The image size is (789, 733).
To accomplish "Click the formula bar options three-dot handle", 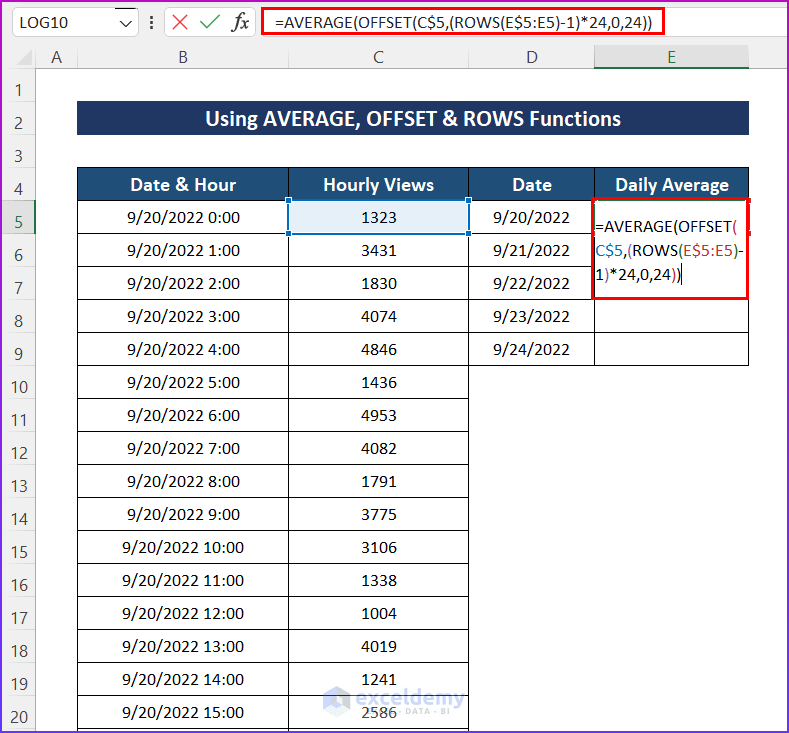I will tap(151, 23).
